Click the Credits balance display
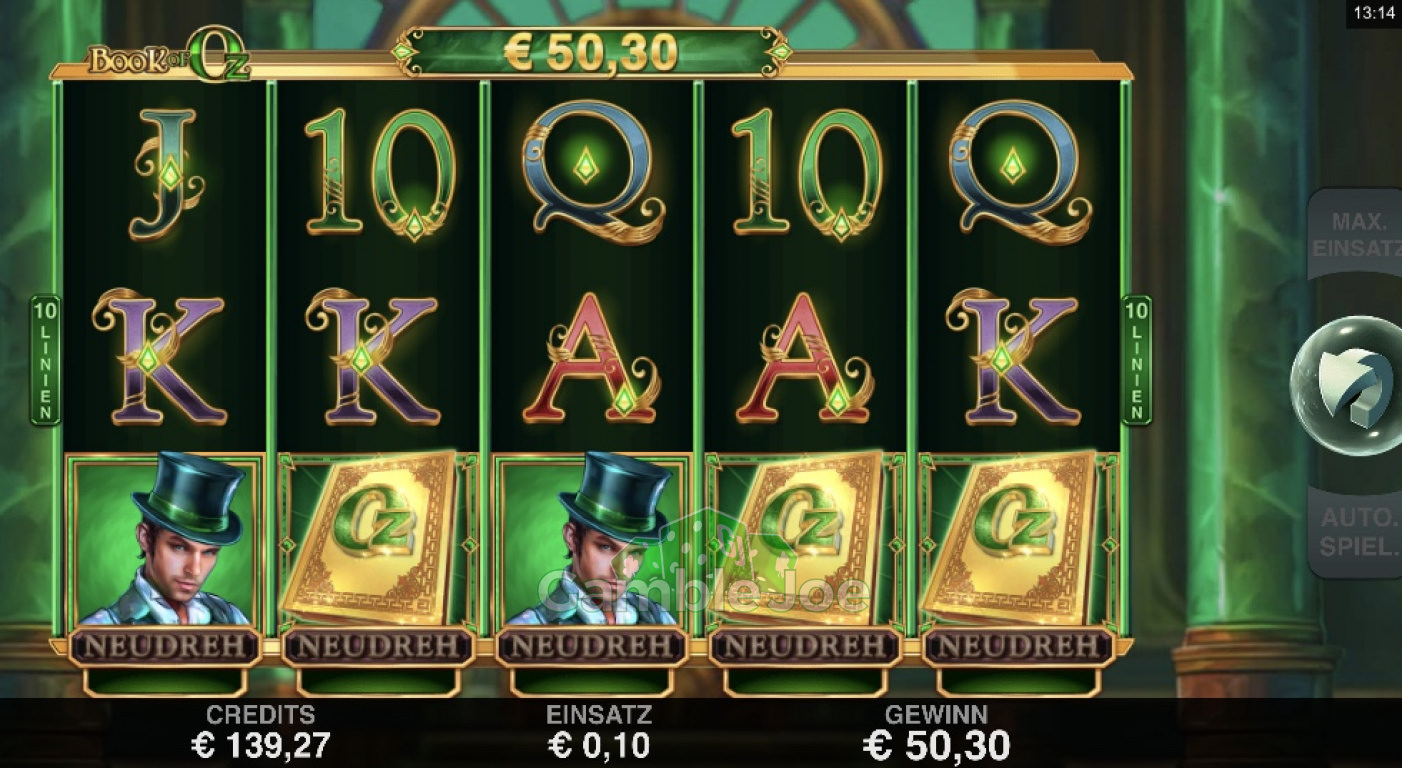This screenshot has height=768, width=1402. (260, 732)
